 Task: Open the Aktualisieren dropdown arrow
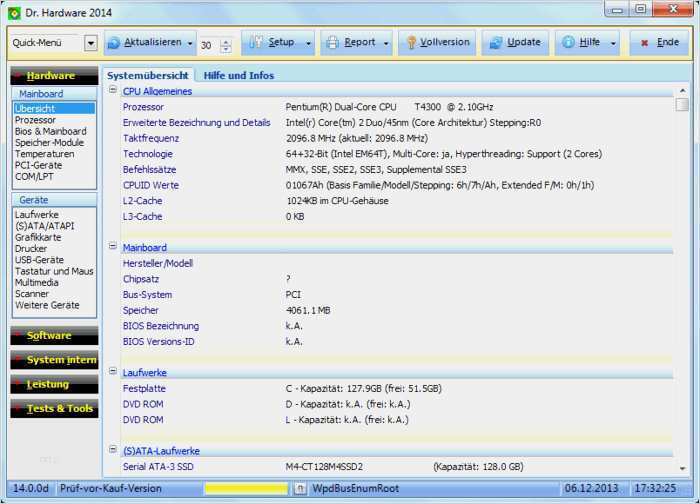[x=189, y=43]
